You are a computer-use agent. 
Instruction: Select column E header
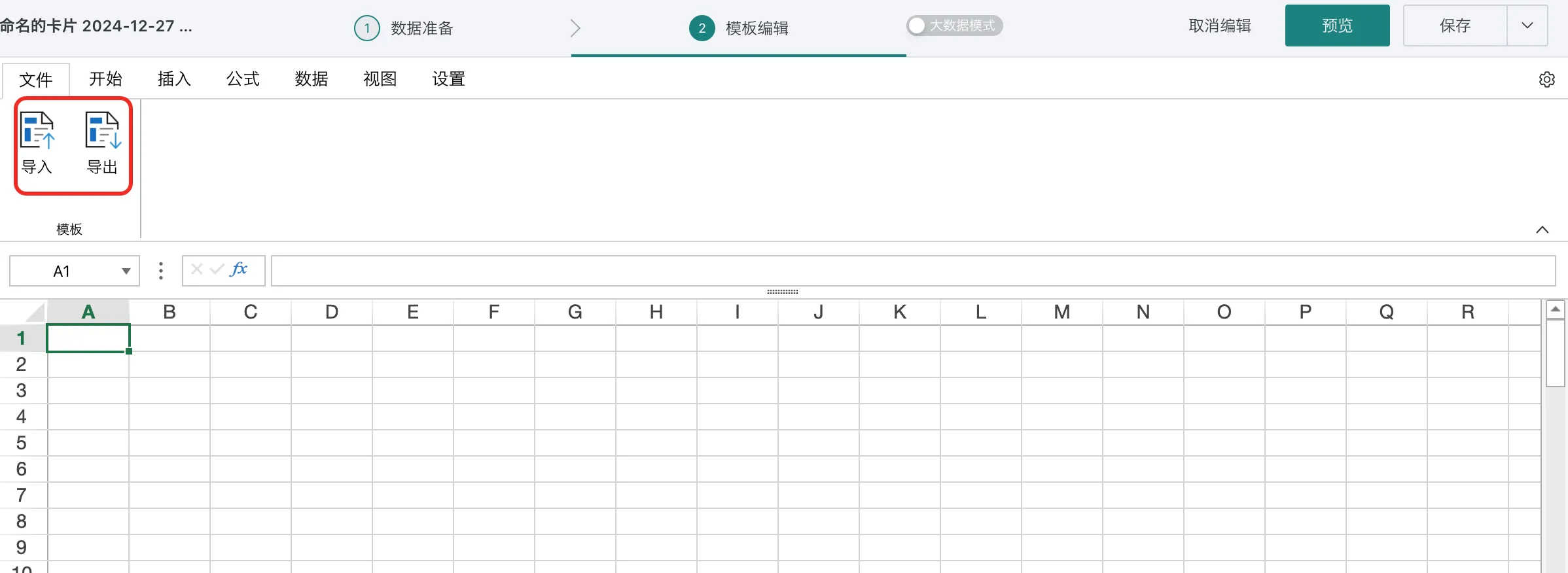(413, 312)
